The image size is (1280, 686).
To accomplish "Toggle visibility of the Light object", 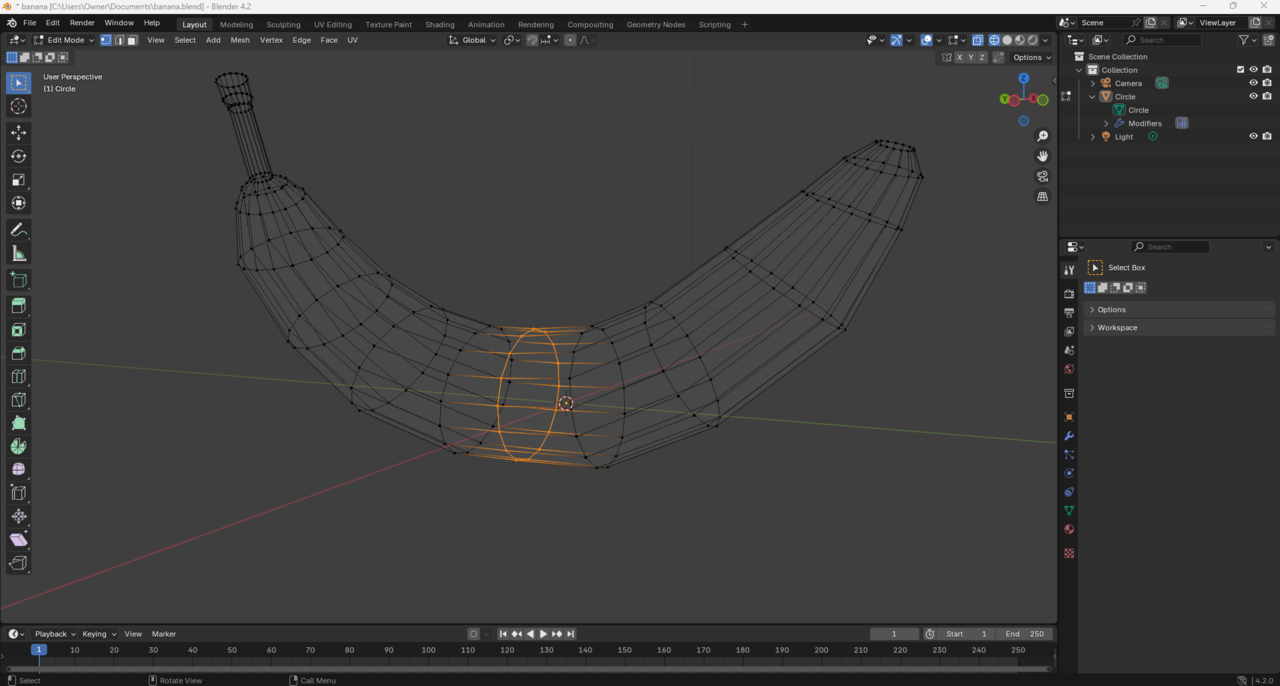I will tap(1253, 136).
